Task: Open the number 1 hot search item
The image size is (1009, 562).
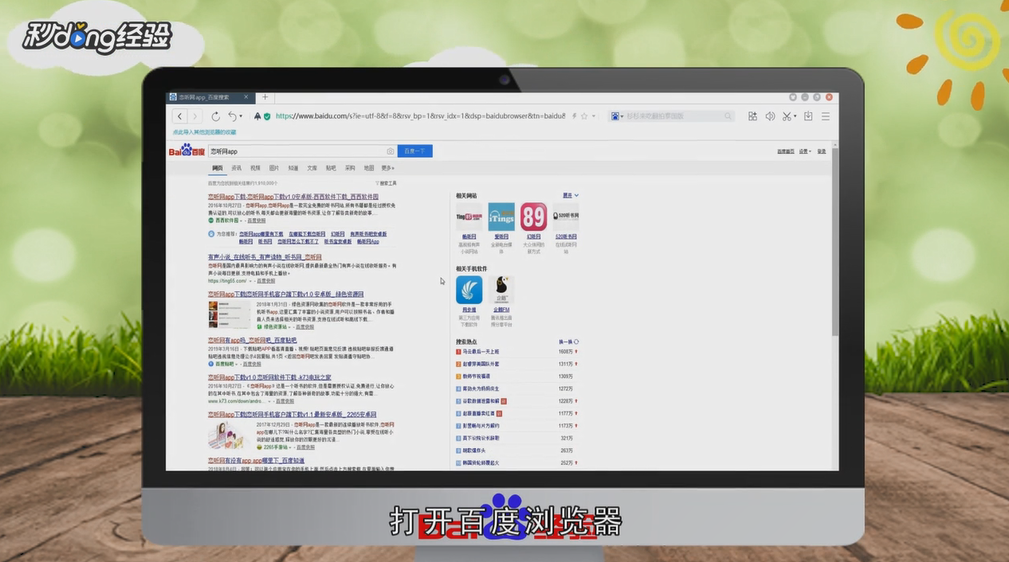Action: (x=481, y=352)
